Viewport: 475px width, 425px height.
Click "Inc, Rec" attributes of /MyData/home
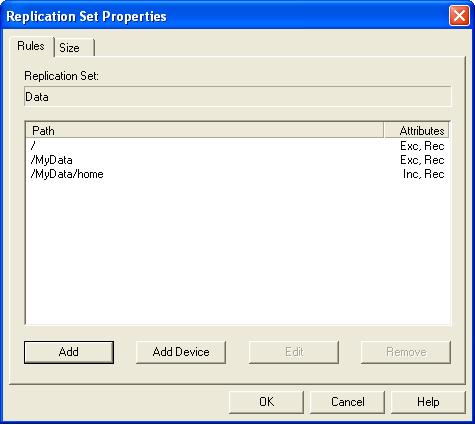[x=423, y=174]
